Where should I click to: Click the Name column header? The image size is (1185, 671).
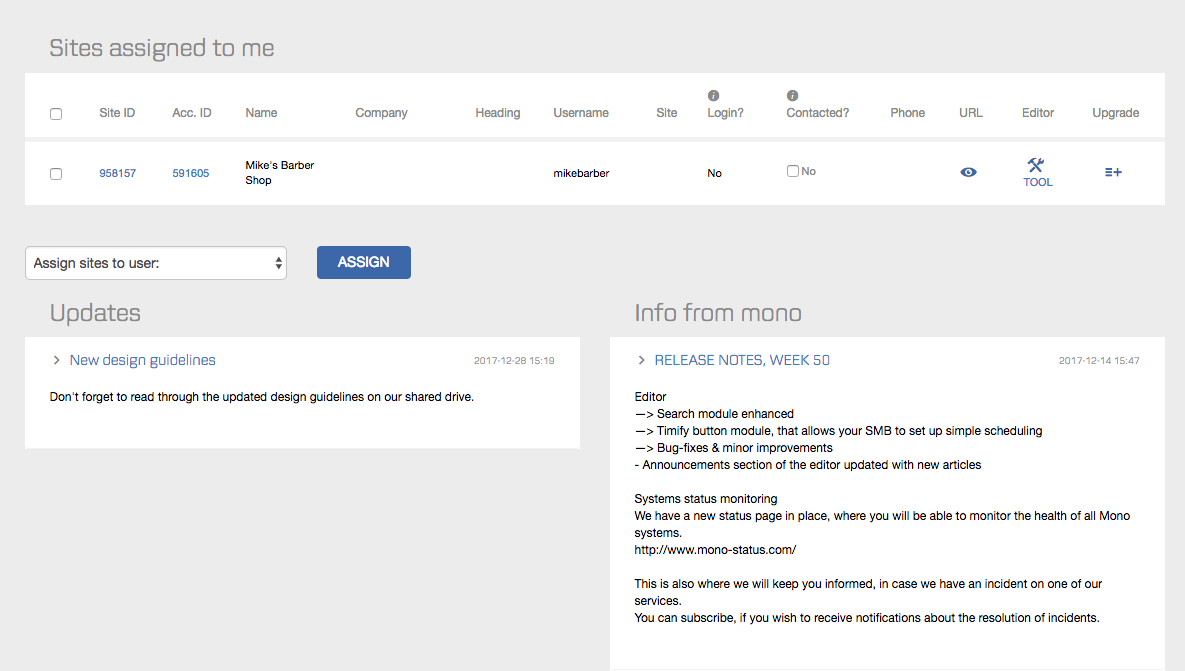[x=261, y=112]
